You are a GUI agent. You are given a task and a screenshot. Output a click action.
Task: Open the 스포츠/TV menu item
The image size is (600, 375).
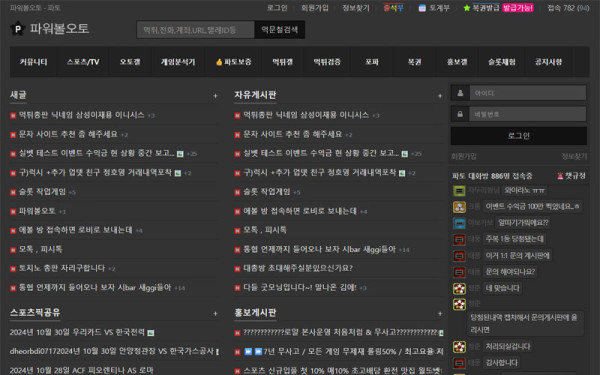click(83, 62)
